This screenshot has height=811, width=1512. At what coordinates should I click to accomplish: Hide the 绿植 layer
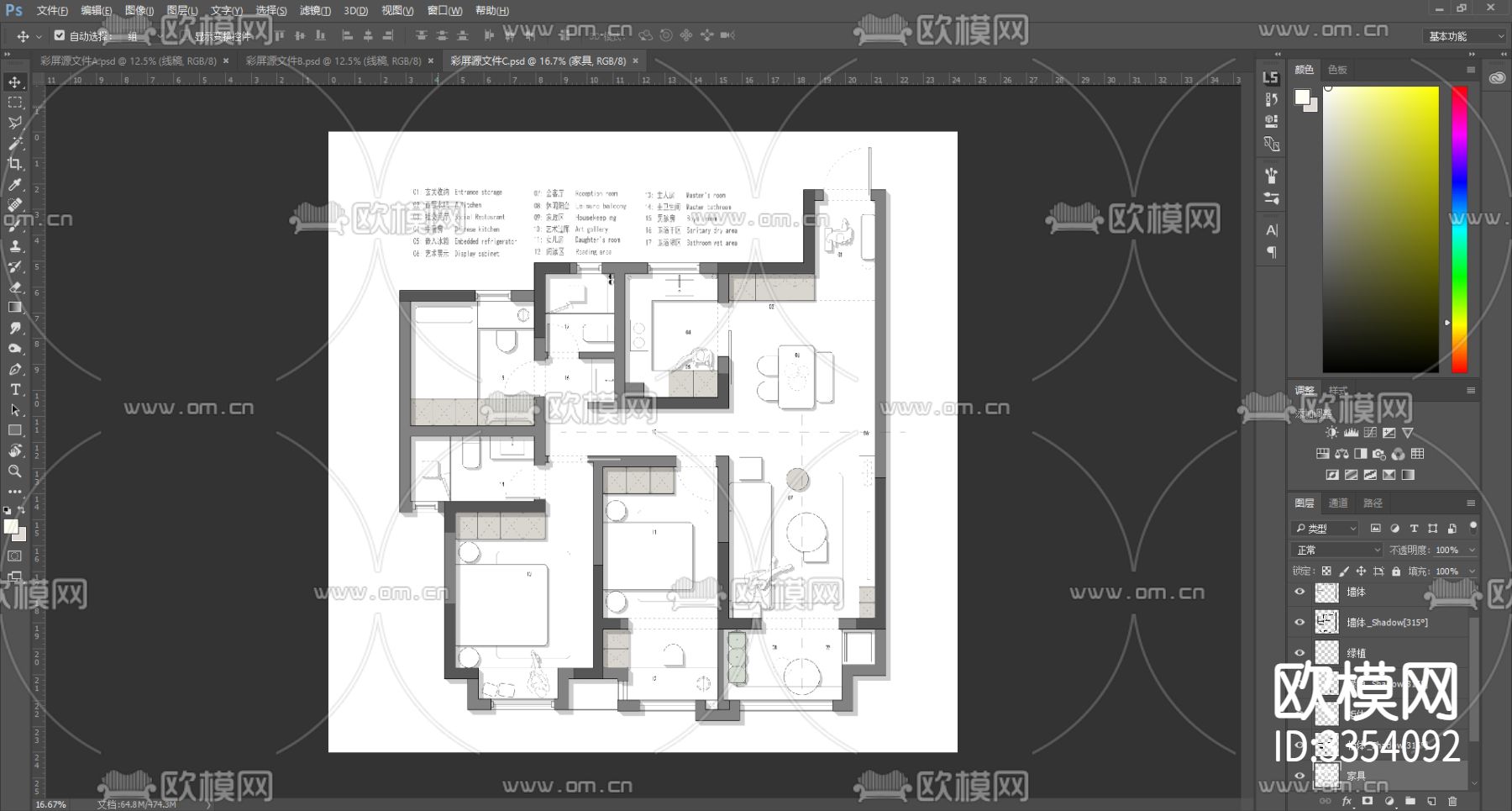pyautogui.click(x=1299, y=653)
